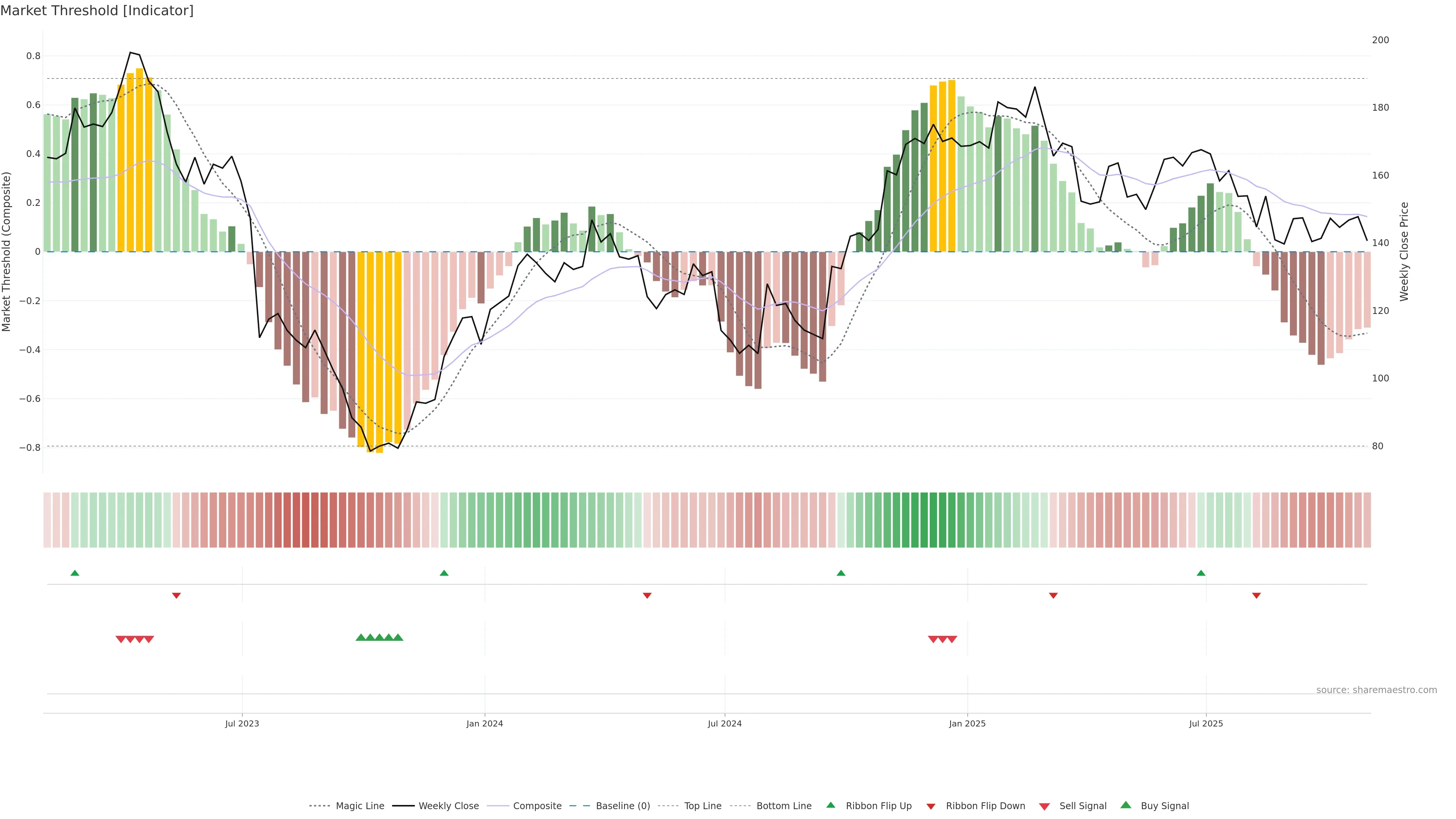
Task: Hide the Top Line series via legend
Action: 703,806
